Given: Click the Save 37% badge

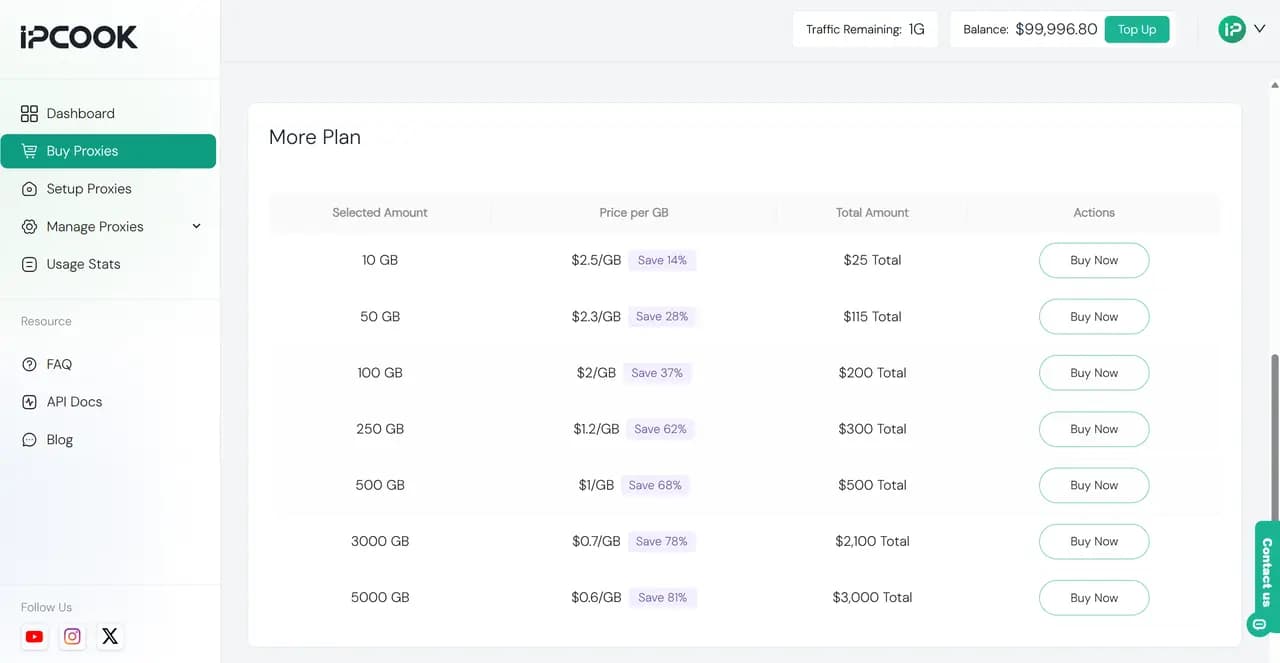Looking at the screenshot, I should coord(657,373).
